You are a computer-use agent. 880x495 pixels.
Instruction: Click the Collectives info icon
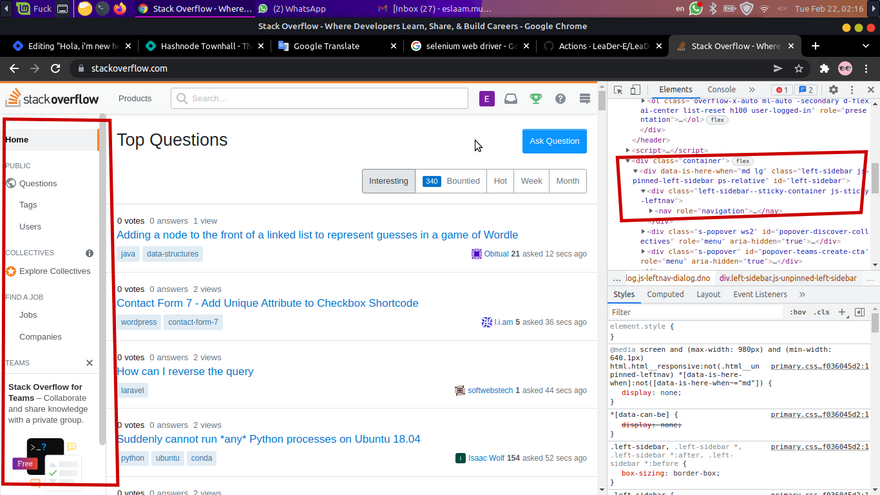pyautogui.click(x=89, y=253)
